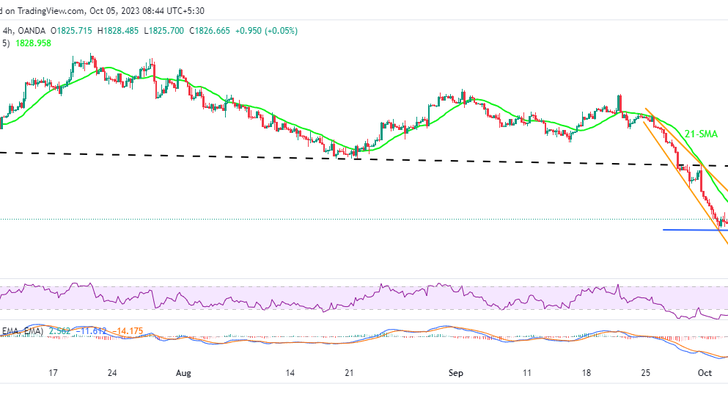728x409 pixels.
Task: Click the MACD value -14.175
Action: click(130, 331)
